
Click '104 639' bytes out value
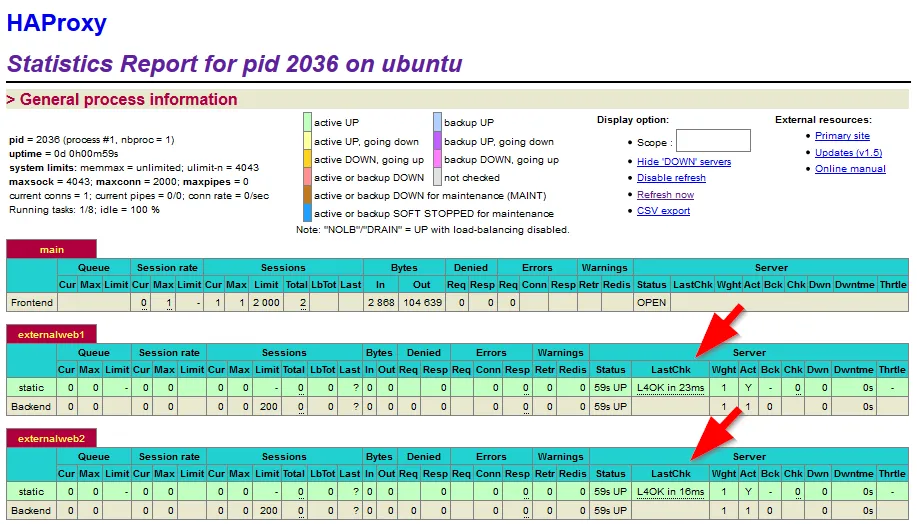coord(422,303)
